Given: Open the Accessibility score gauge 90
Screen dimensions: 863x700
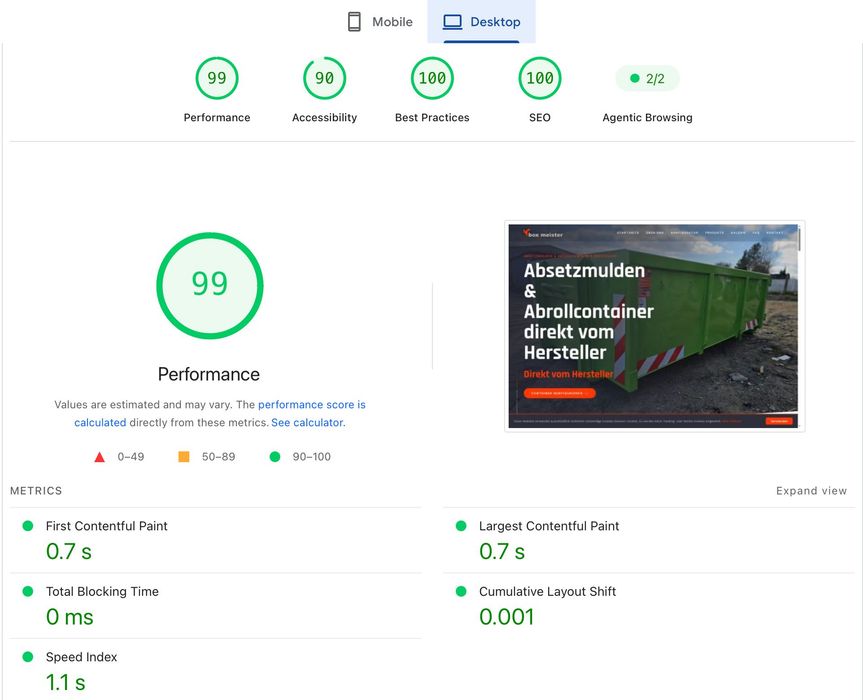Looking at the screenshot, I should pyautogui.click(x=325, y=78).
